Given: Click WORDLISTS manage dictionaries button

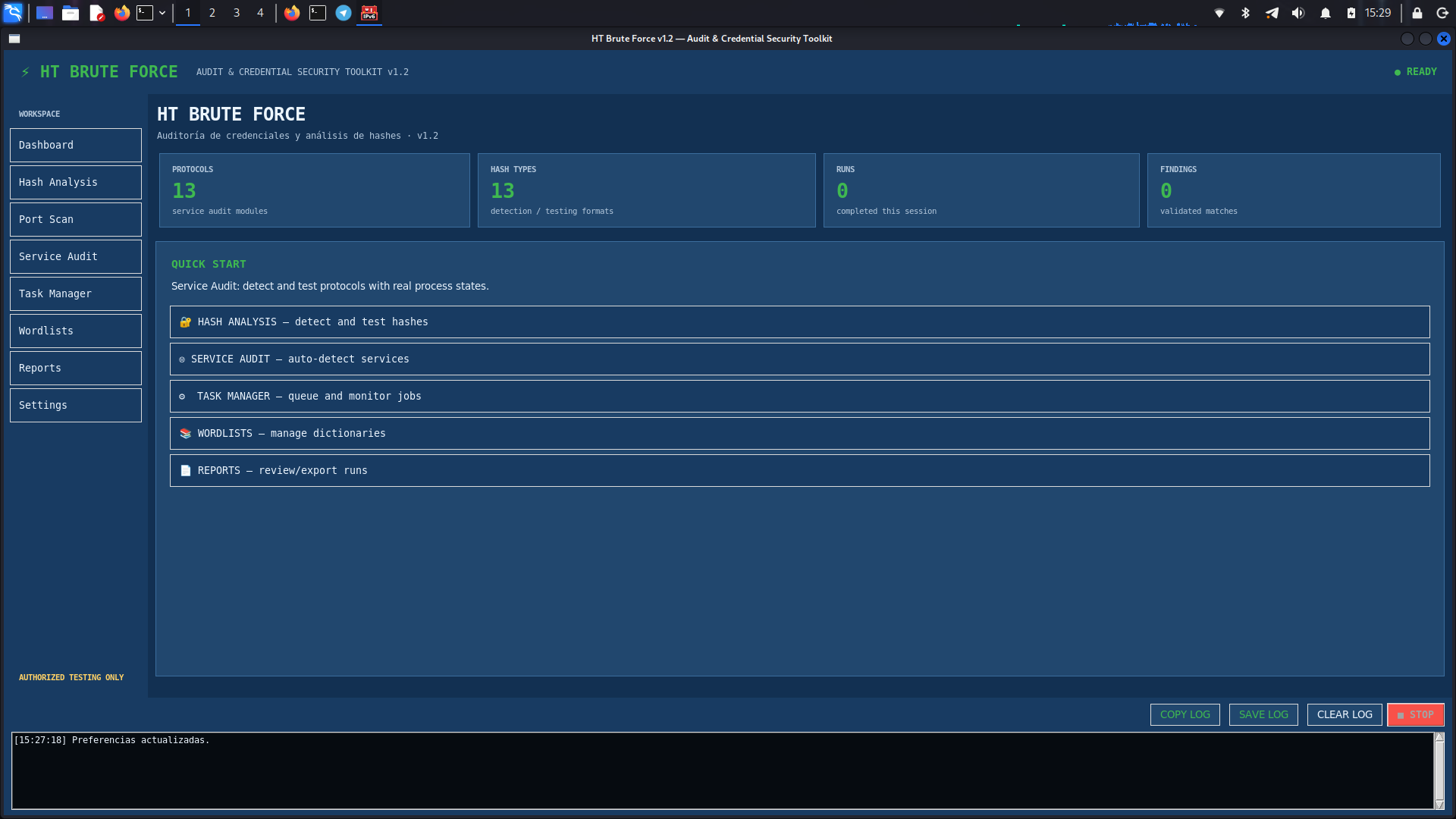Looking at the screenshot, I should point(800,433).
